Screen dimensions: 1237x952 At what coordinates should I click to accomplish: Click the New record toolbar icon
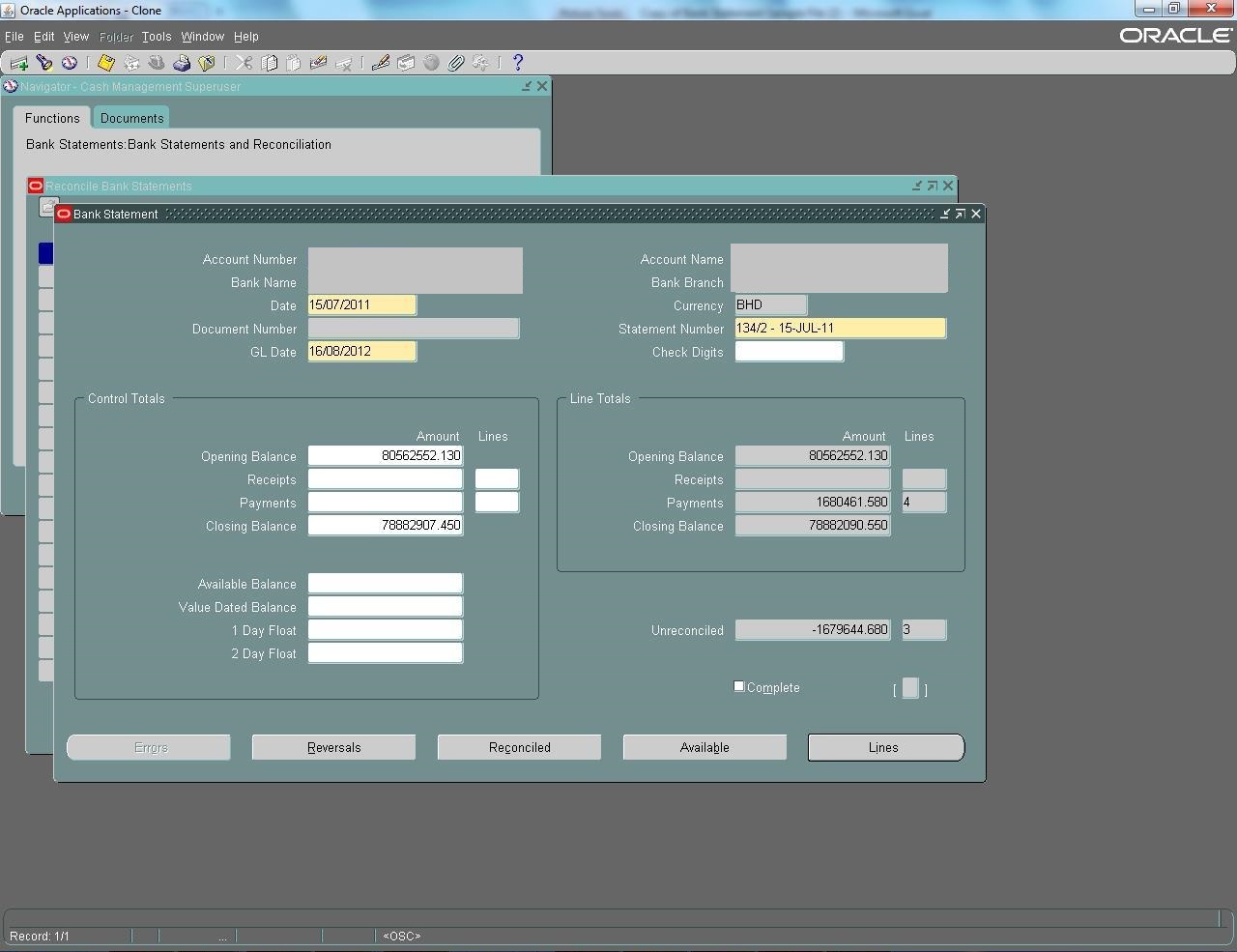click(x=18, y=64)
